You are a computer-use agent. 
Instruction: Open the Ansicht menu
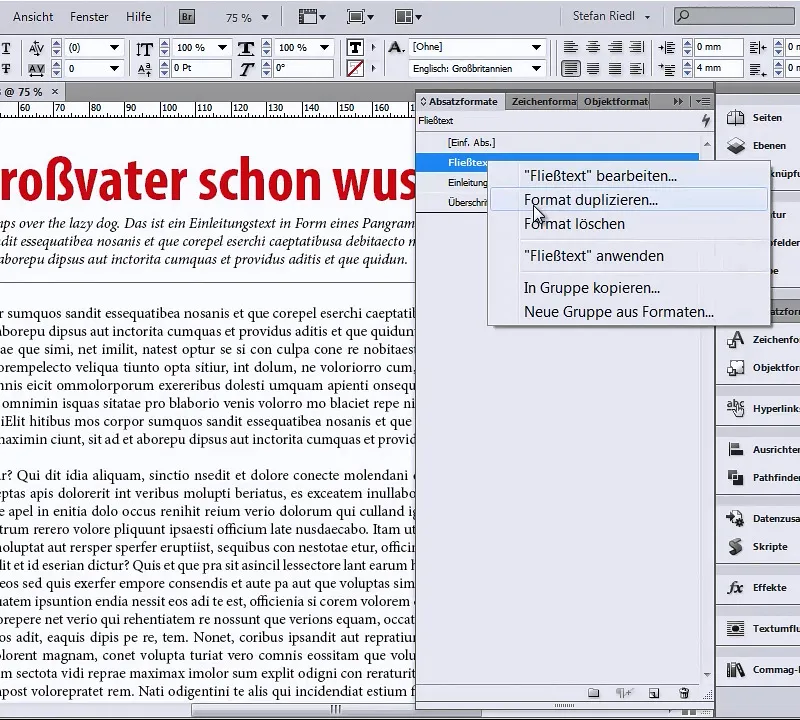click(33, 17)
